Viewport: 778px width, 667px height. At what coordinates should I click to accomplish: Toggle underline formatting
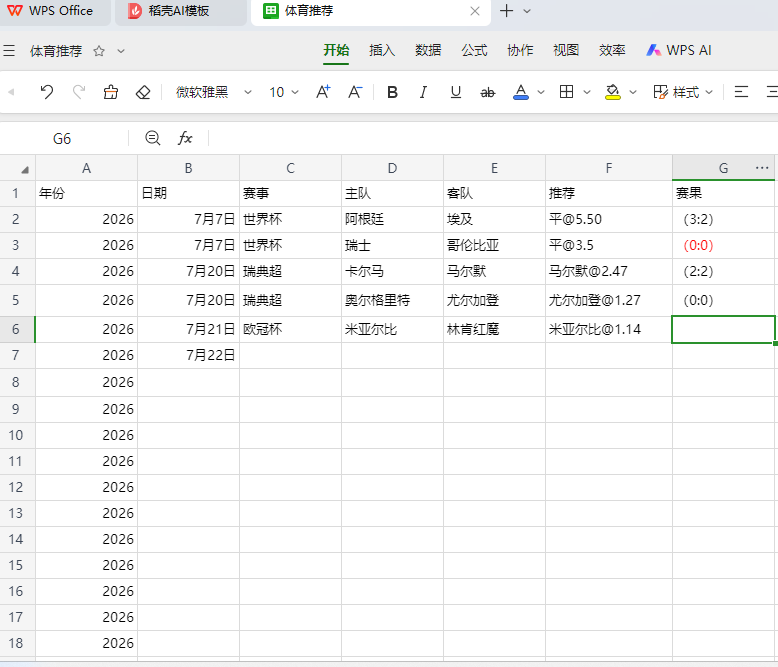[x=455, y=92]
